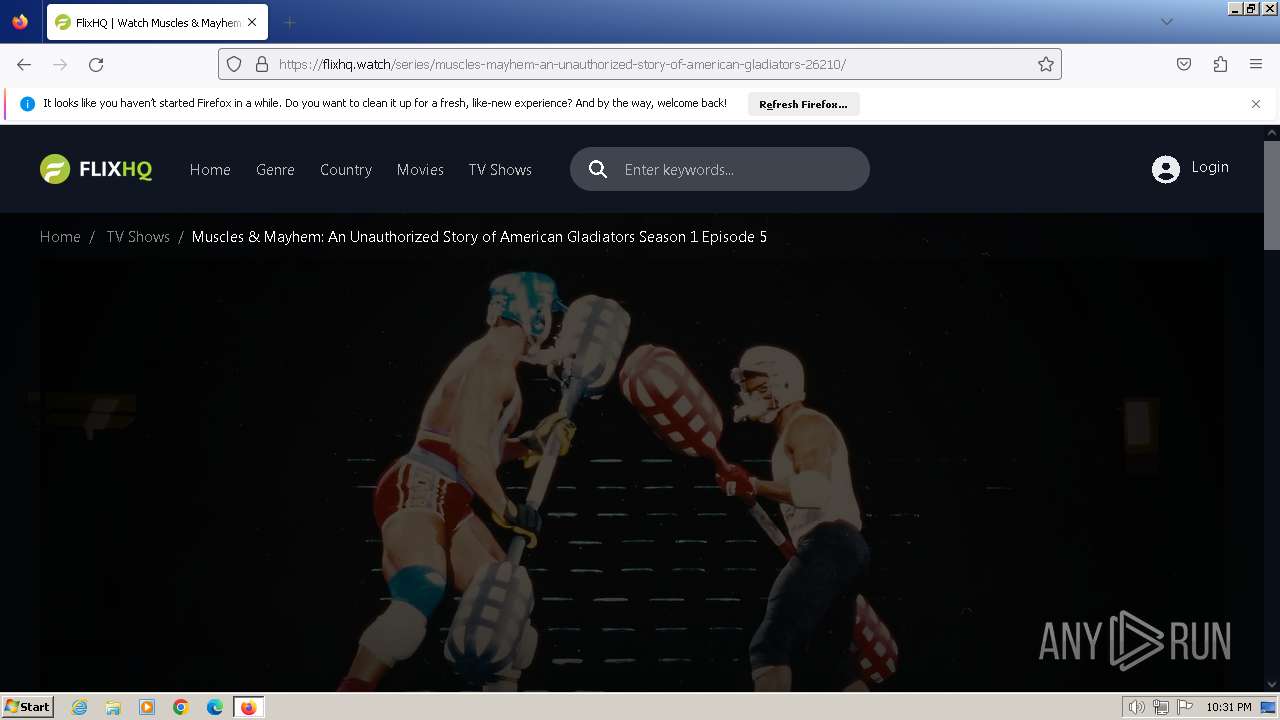Click the gladiators video still
The image size is (1280, 720).
click(x=632, y=475)
